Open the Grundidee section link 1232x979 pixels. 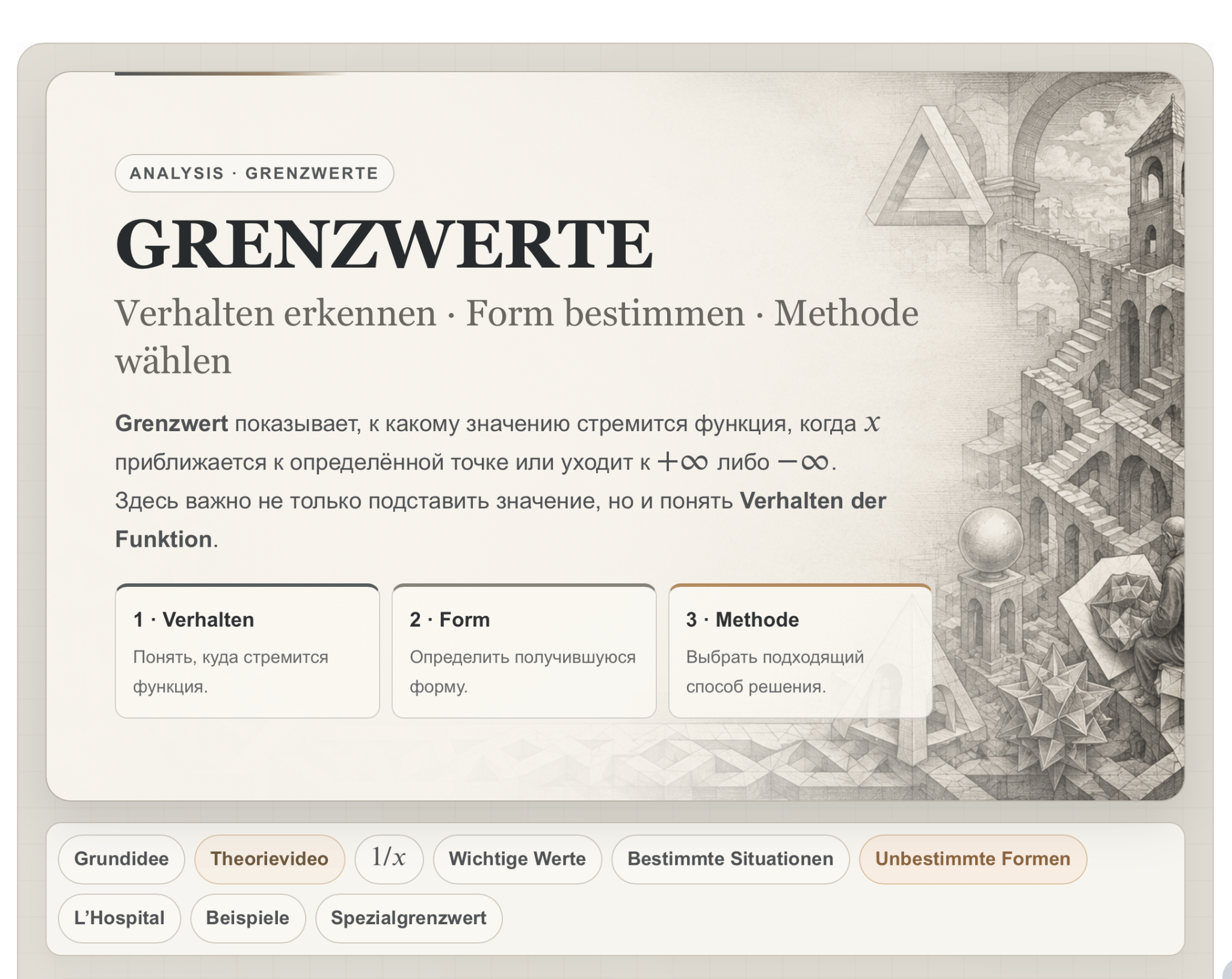point(121,859)
